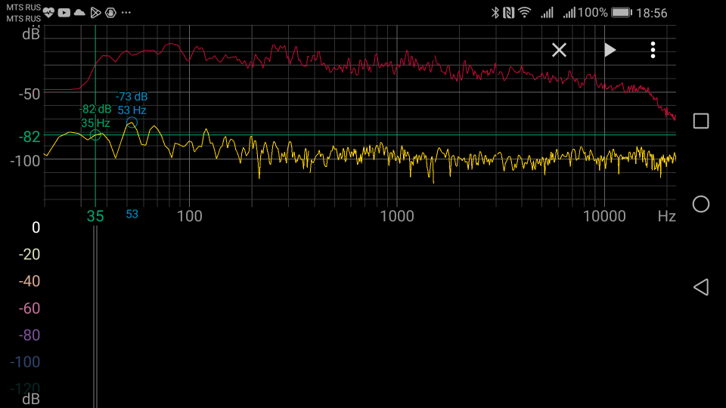Tap the X close icon above the spectrum
Image resolution: width=726 pixels, height=408 pixels.
[559, 50]
